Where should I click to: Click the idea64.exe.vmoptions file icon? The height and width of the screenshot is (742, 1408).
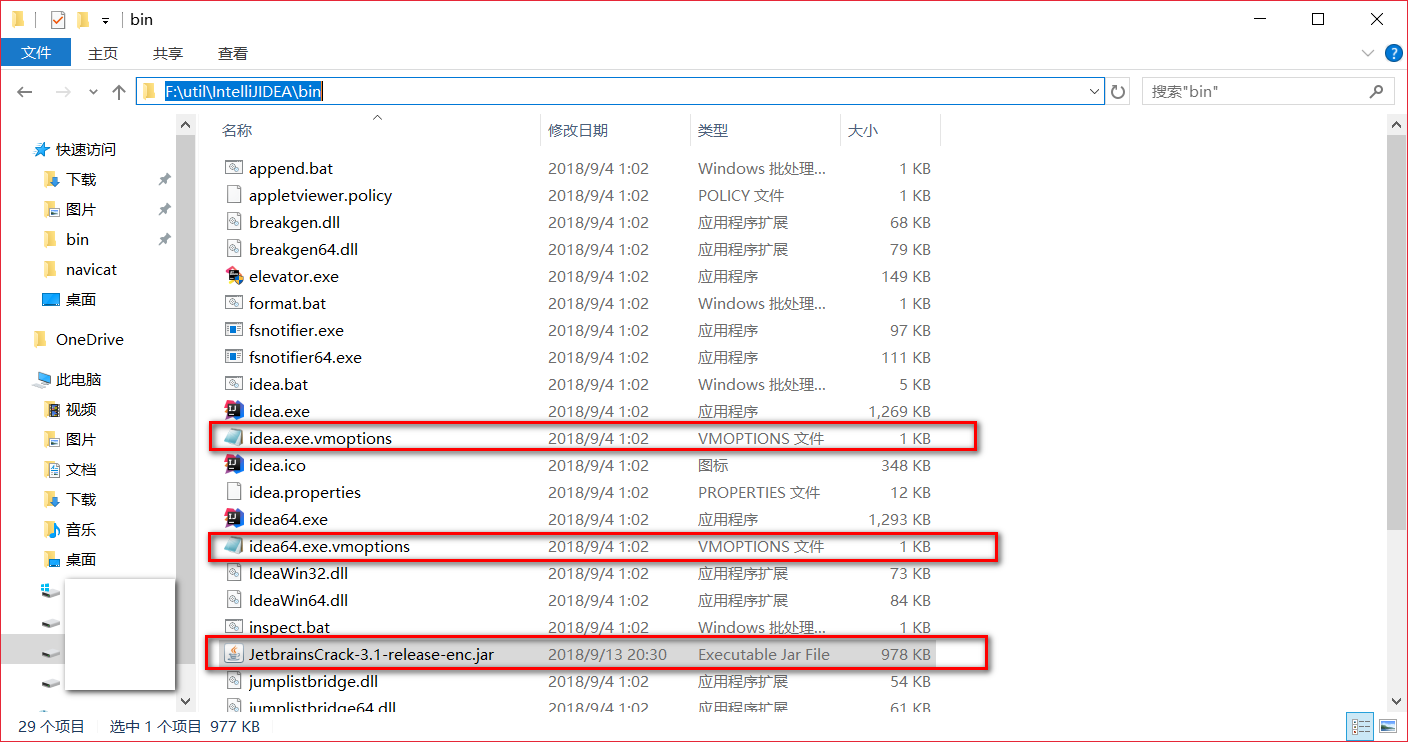[234, 546]
